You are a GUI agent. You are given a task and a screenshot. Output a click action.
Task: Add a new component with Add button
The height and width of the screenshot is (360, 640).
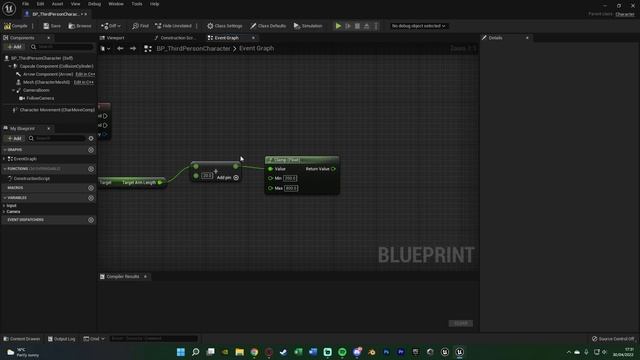[x=14, y=47]
